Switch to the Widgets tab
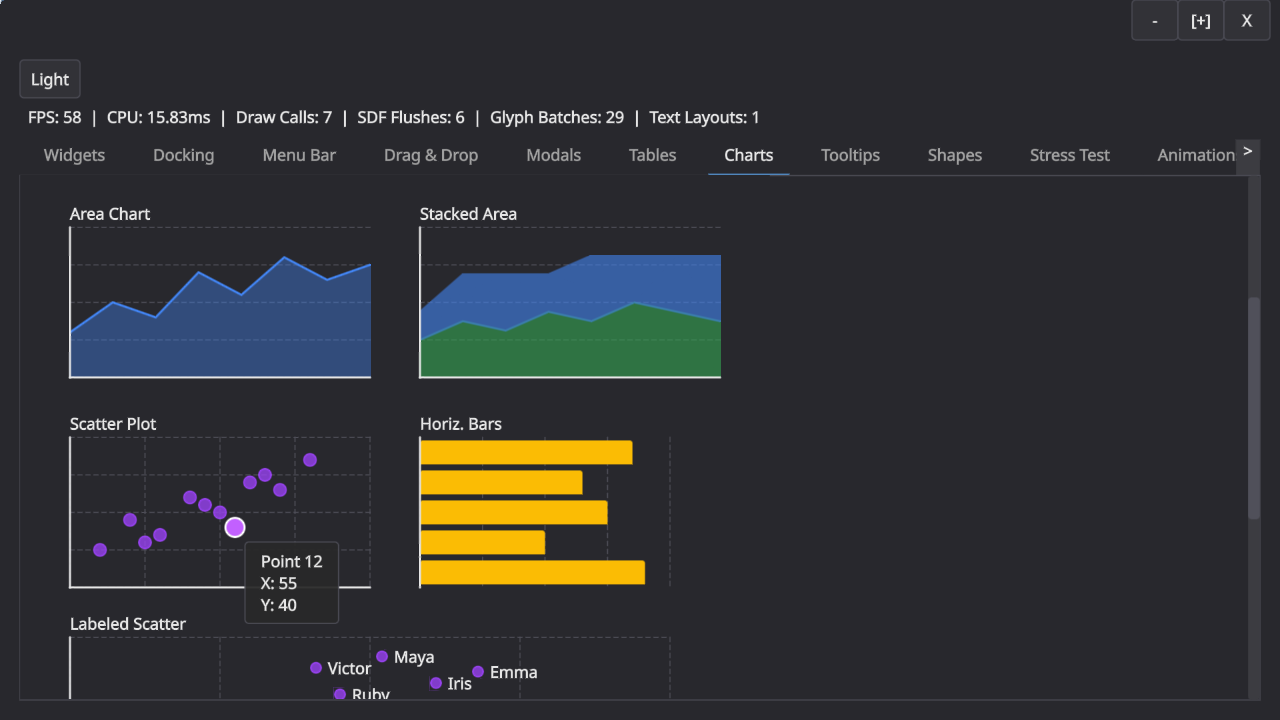The width and height of the screenshot is (1280, 720). pos(74,155)
